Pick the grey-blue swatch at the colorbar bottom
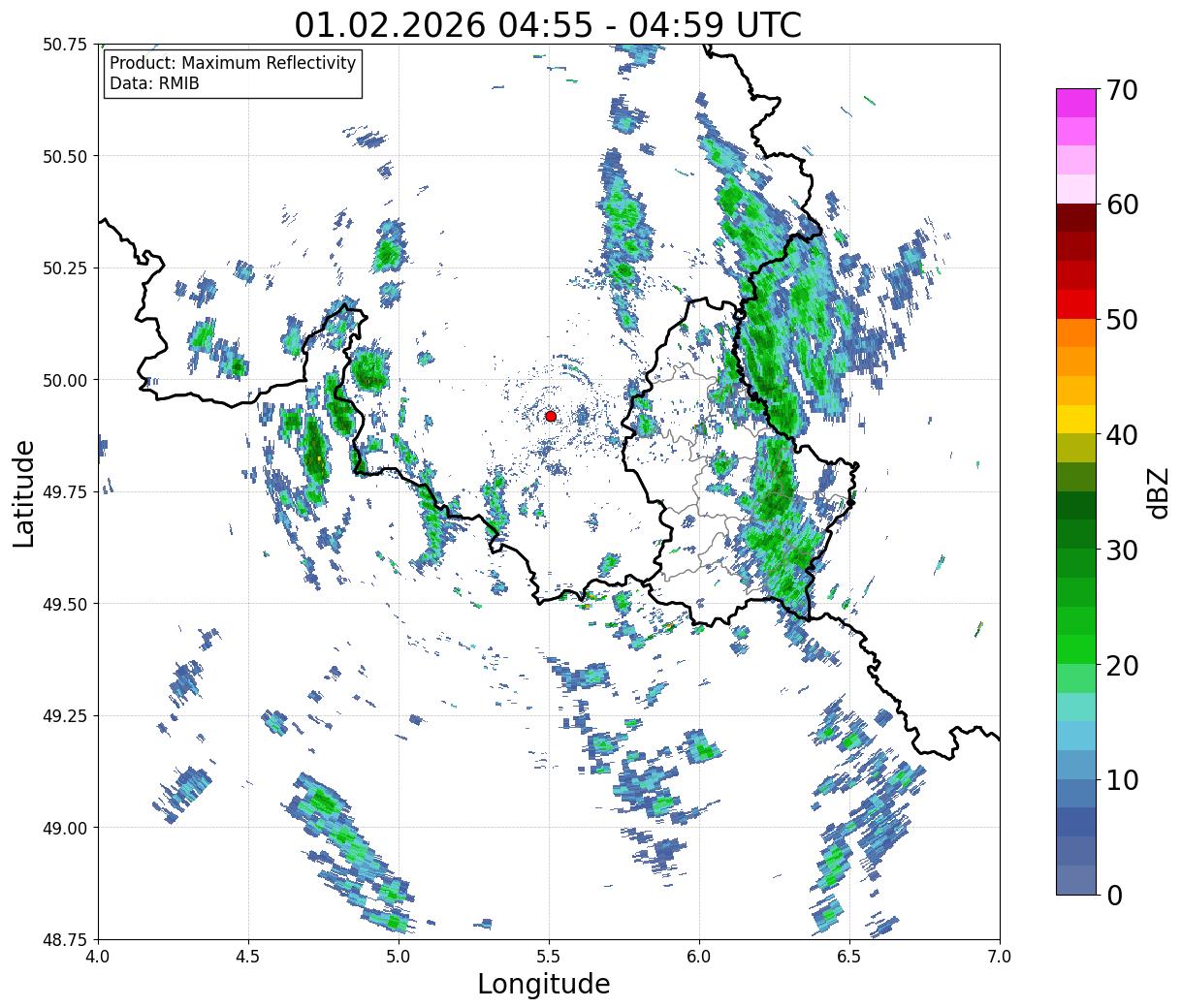 (1076, 880)
